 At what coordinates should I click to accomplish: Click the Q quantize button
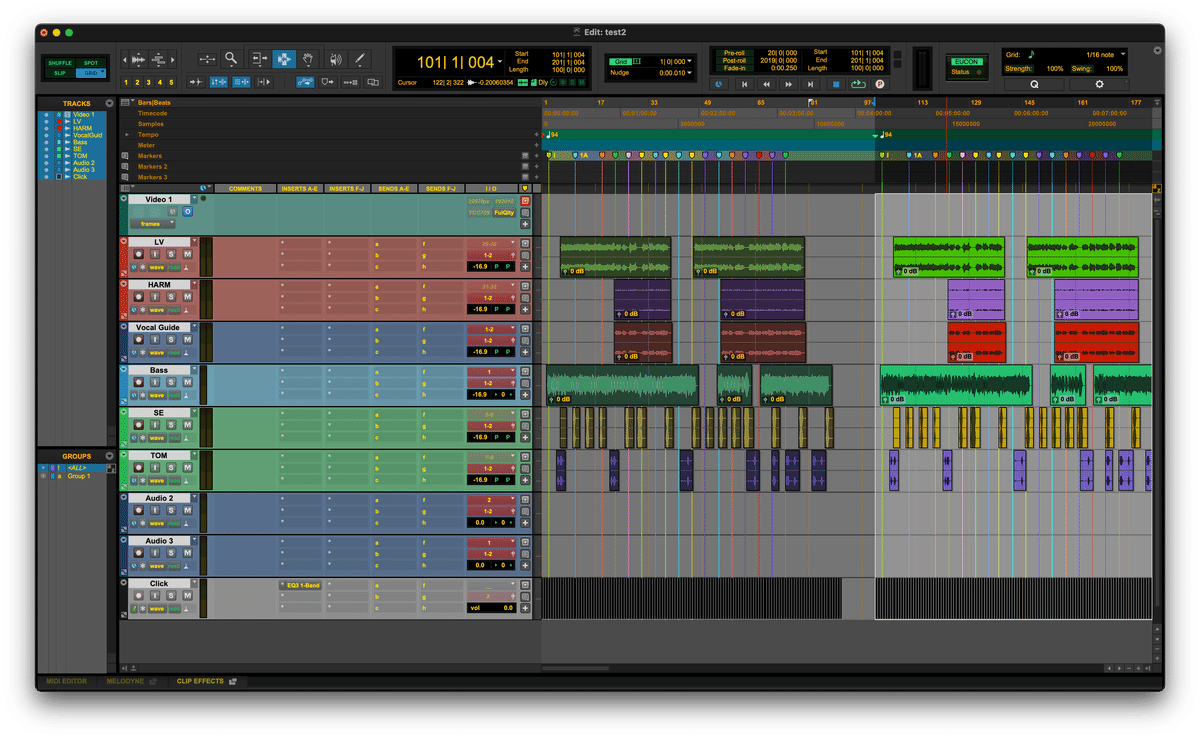coord(1034,85)
